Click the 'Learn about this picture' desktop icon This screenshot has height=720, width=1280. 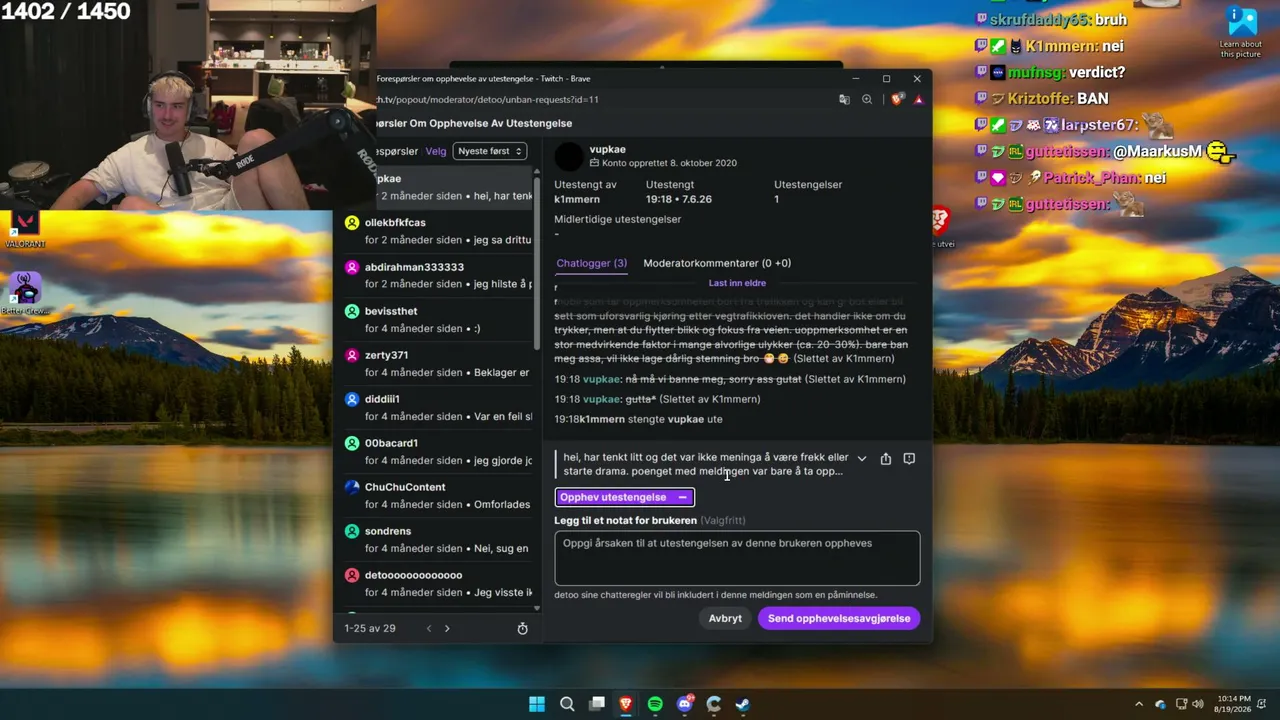(1241, 32)
